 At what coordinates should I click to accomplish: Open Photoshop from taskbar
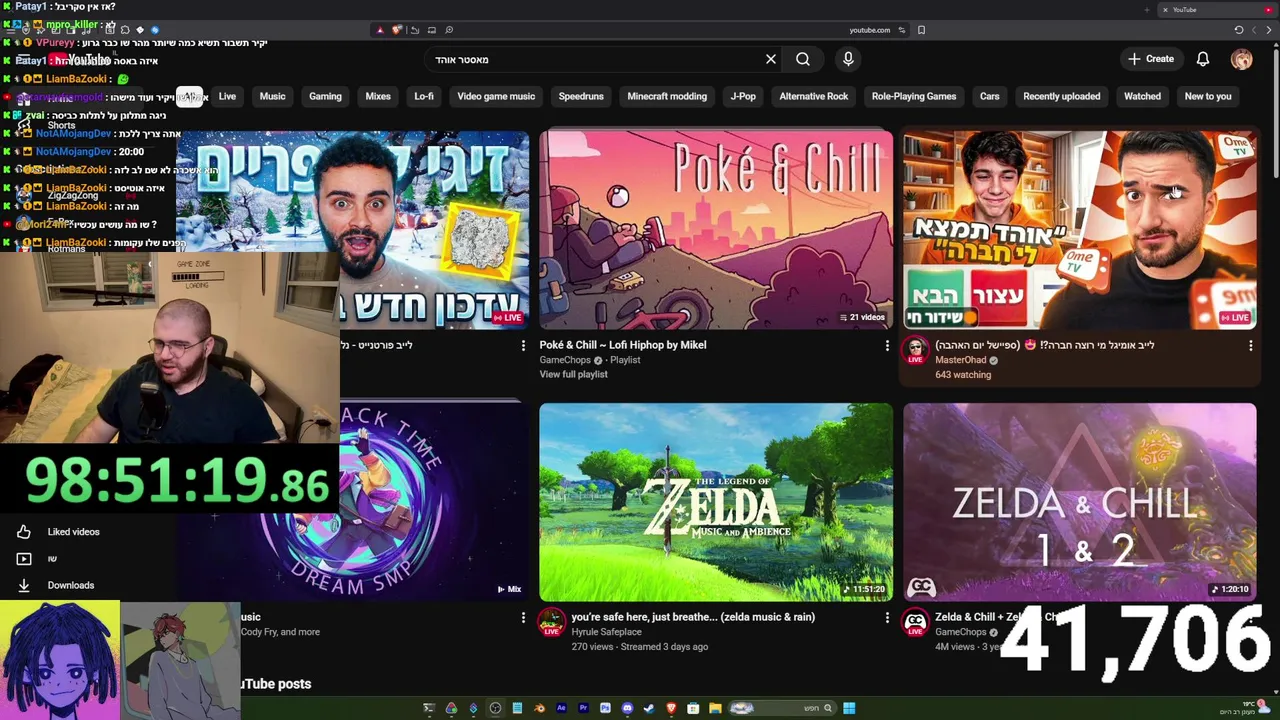pyautogui.click(x=605, y=708)
